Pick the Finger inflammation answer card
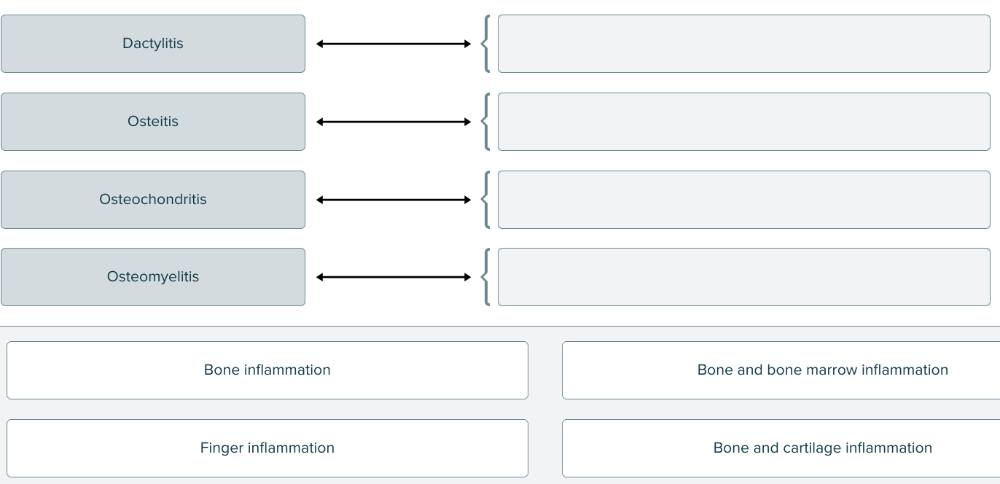This screenshot has width=1000, height=484. point(267,448)
